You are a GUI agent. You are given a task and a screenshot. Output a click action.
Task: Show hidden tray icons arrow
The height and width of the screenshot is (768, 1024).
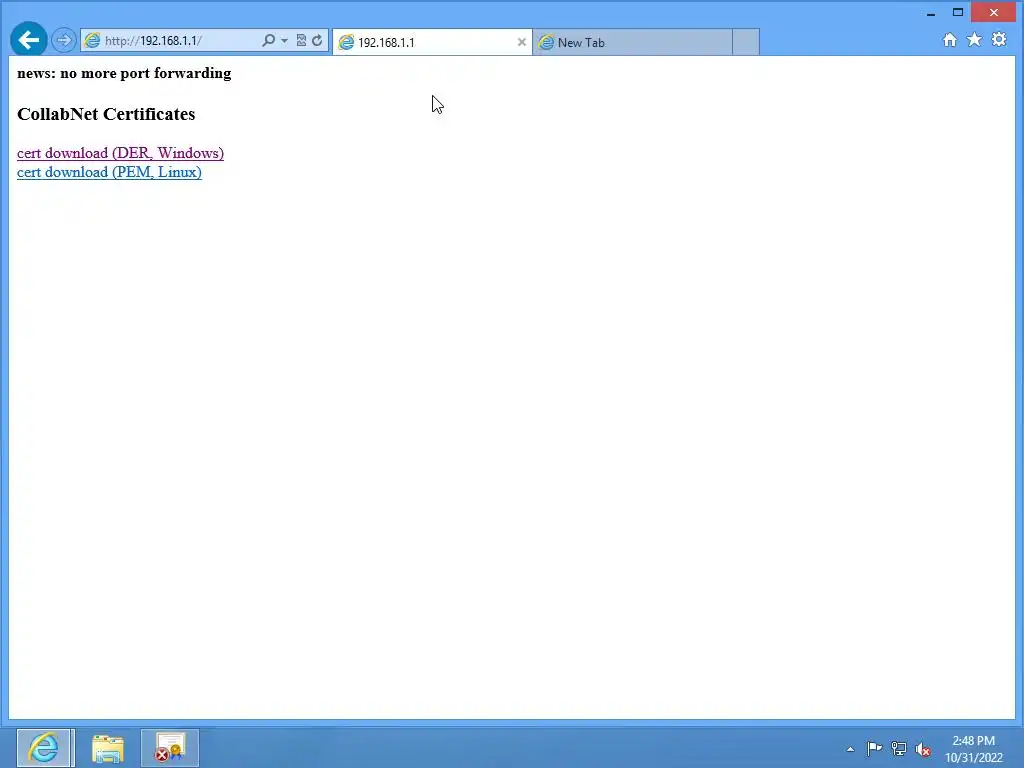tap(850, 749)
